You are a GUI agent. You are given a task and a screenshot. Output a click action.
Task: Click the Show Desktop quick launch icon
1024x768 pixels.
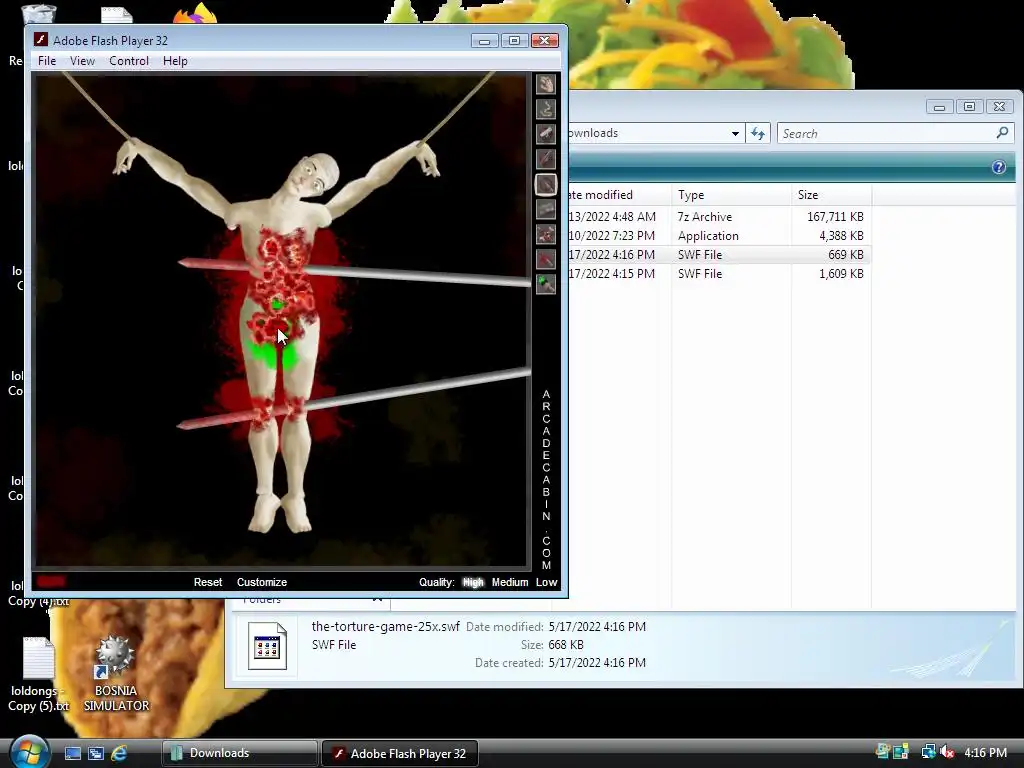click(72, 753)
